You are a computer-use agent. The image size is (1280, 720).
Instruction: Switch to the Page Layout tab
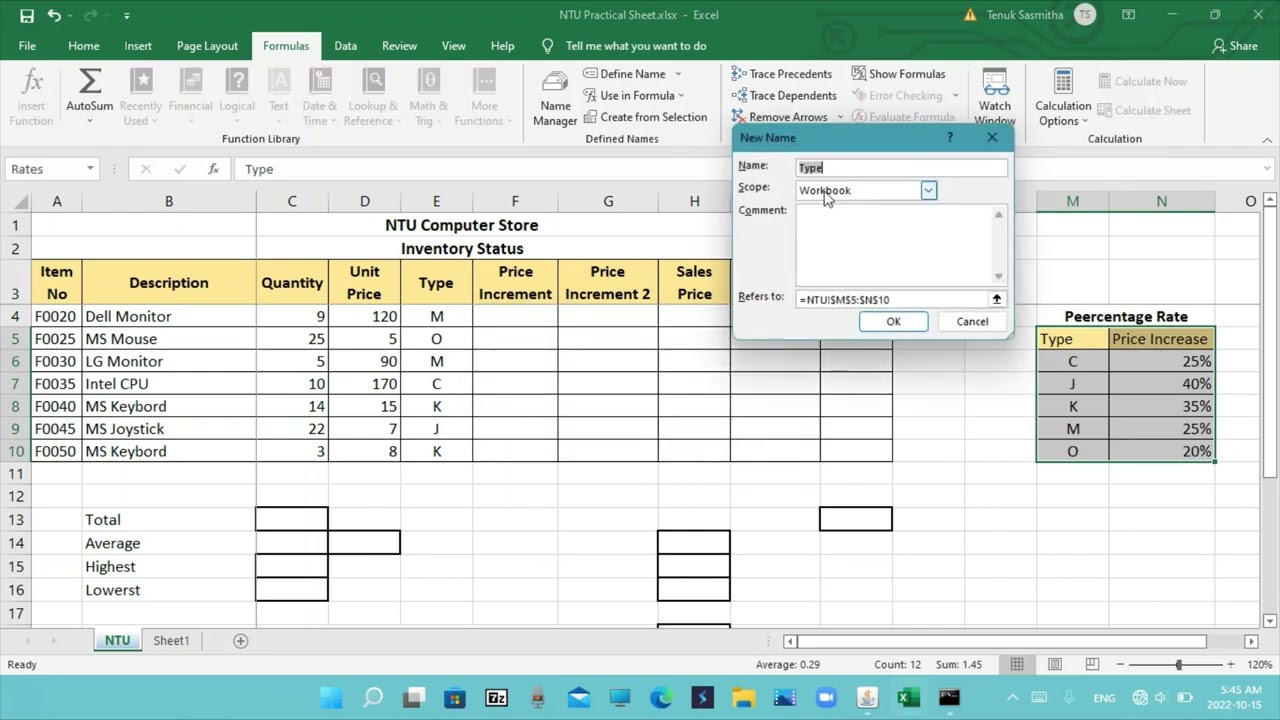pyautogui.click(x=207, y=46)
